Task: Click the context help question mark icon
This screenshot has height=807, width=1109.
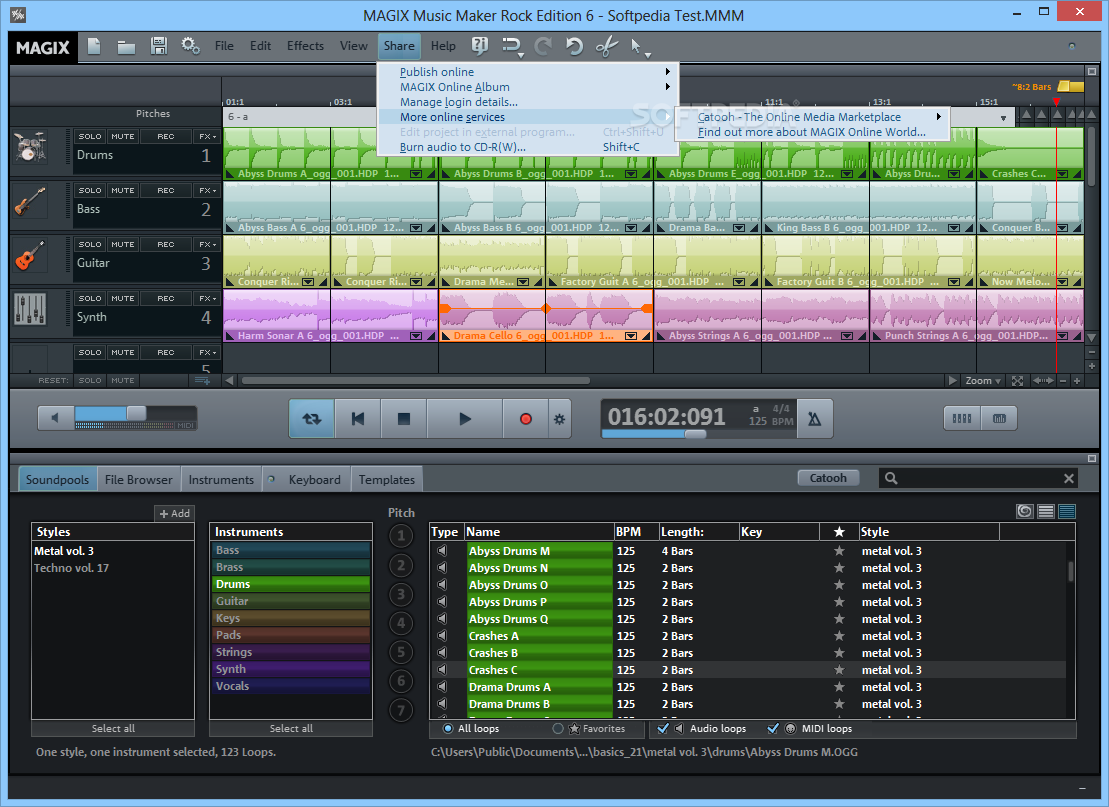Action: 480,46
